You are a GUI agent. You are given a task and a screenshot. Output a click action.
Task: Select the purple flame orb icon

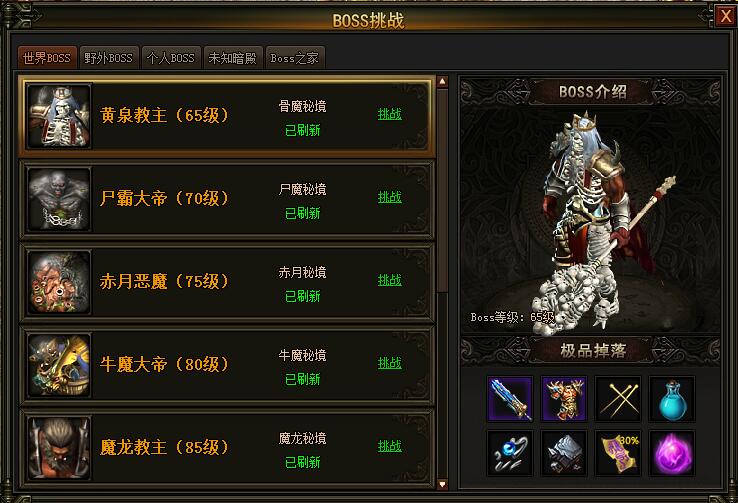672,453
